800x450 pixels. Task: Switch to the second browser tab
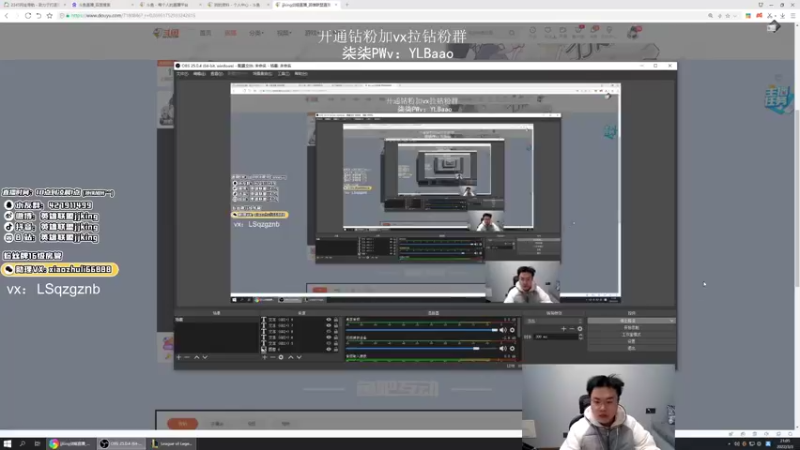point(102,5)
